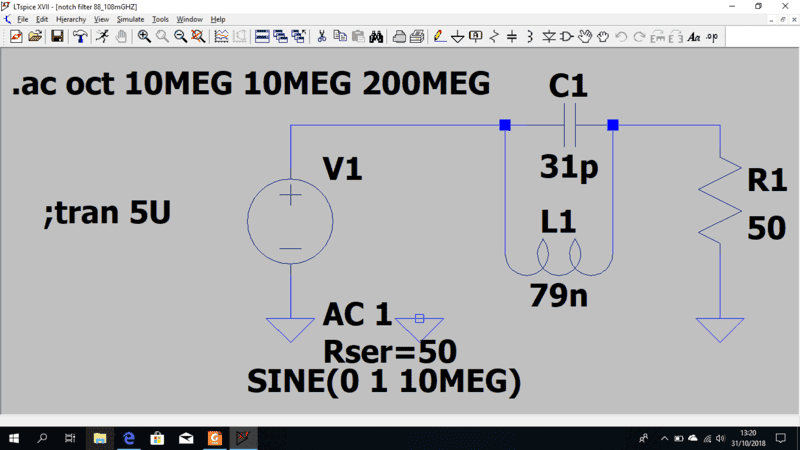The height and width of the screenshot is (450, 800).
Task: Open the Control Panel hammer icon
Action: click(79, 37)
